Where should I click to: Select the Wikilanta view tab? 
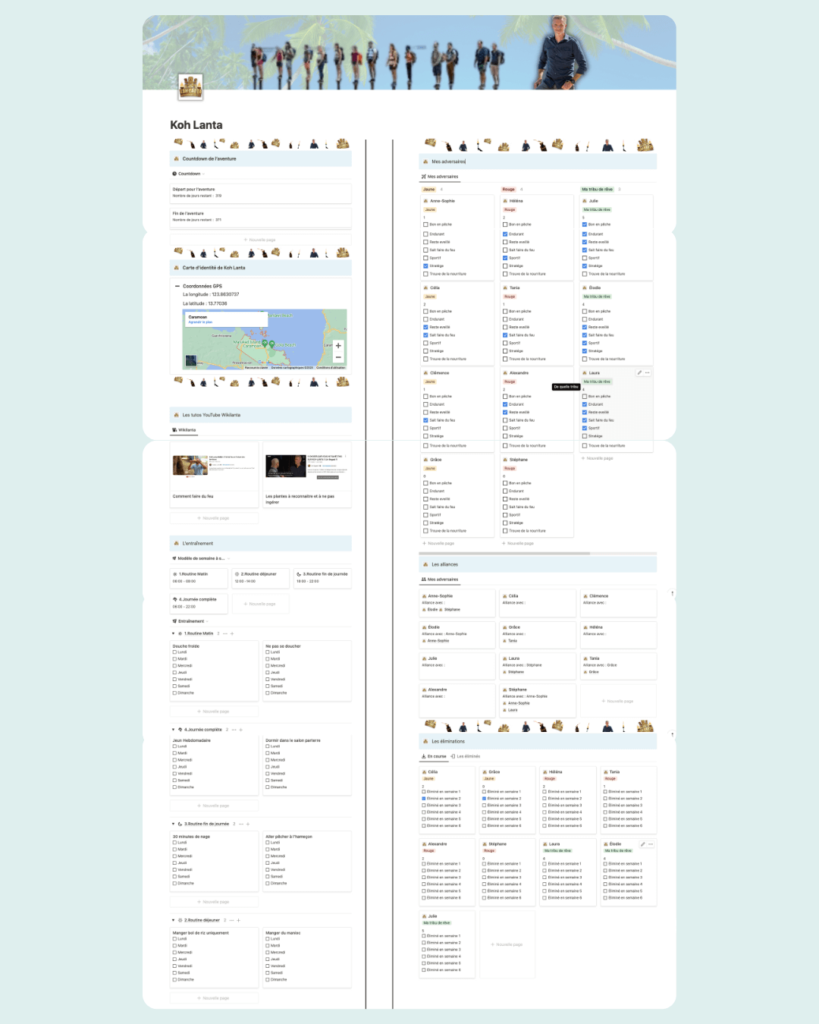point(184,430)
